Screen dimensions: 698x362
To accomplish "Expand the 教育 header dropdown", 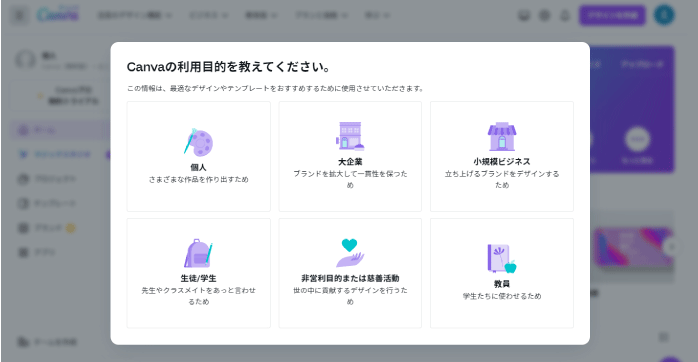I will point(261,15).
